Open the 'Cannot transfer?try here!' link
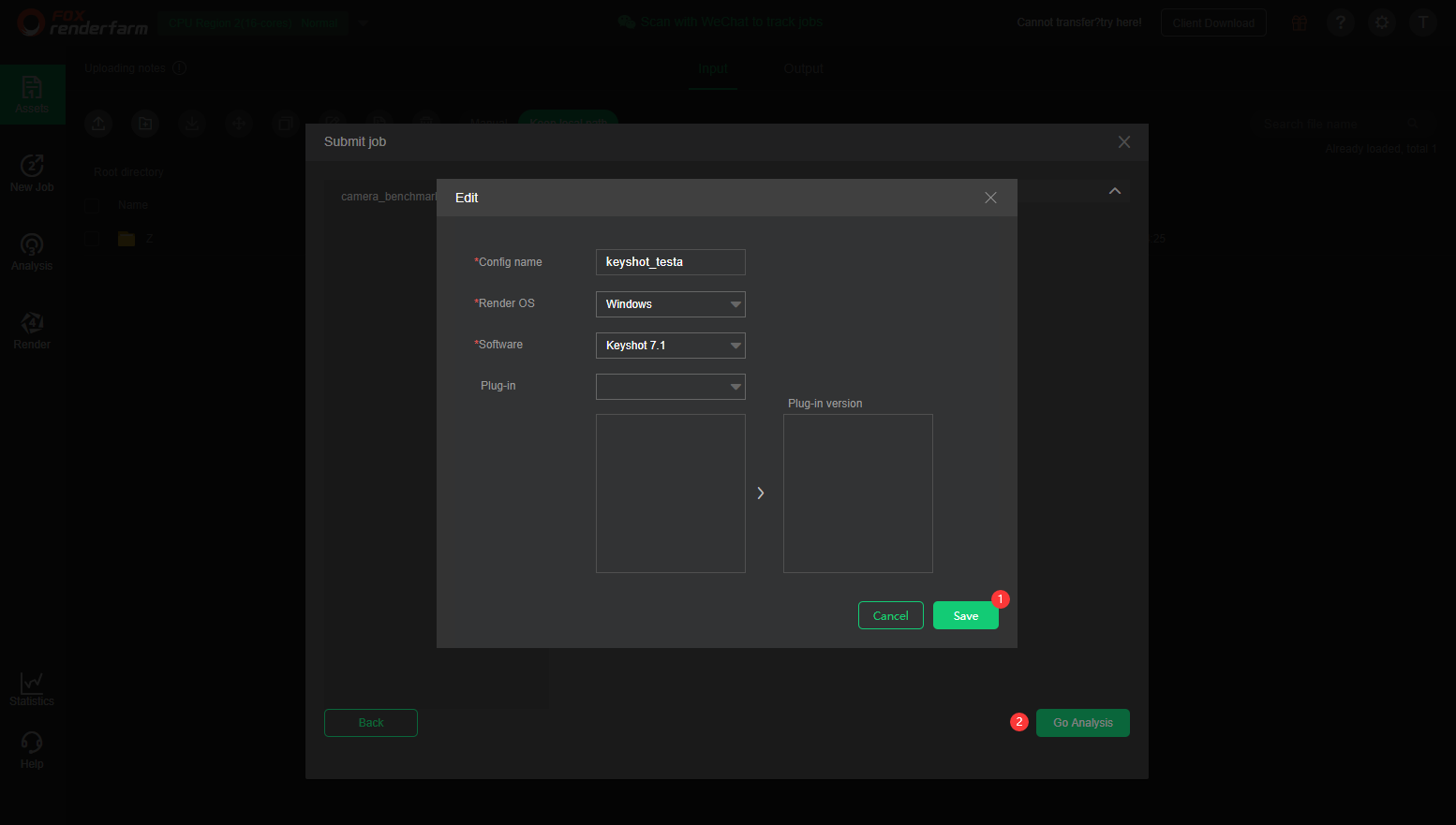Image resolution: width=1456 pixels, height=825 pixels. pos(1079,22)
